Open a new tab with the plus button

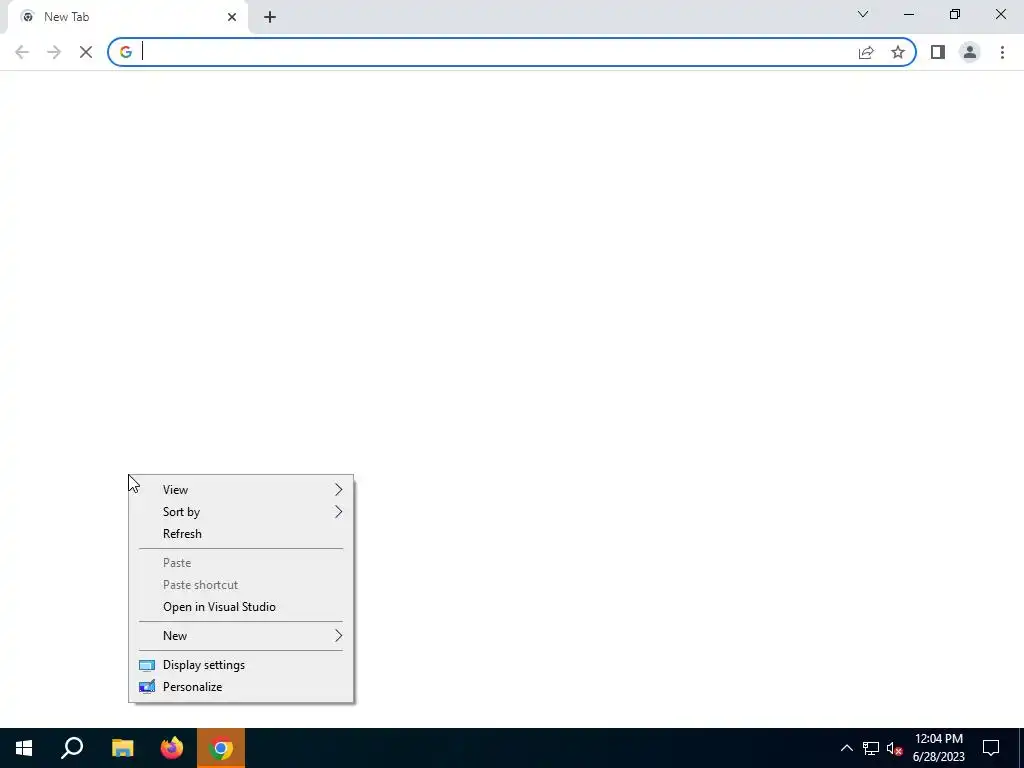tap(270, 17)
